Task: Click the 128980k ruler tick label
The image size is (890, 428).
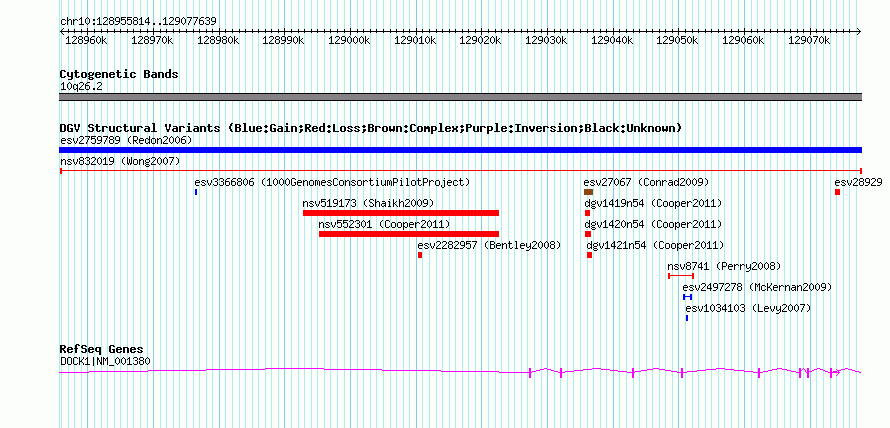Action: click(217, 40)
